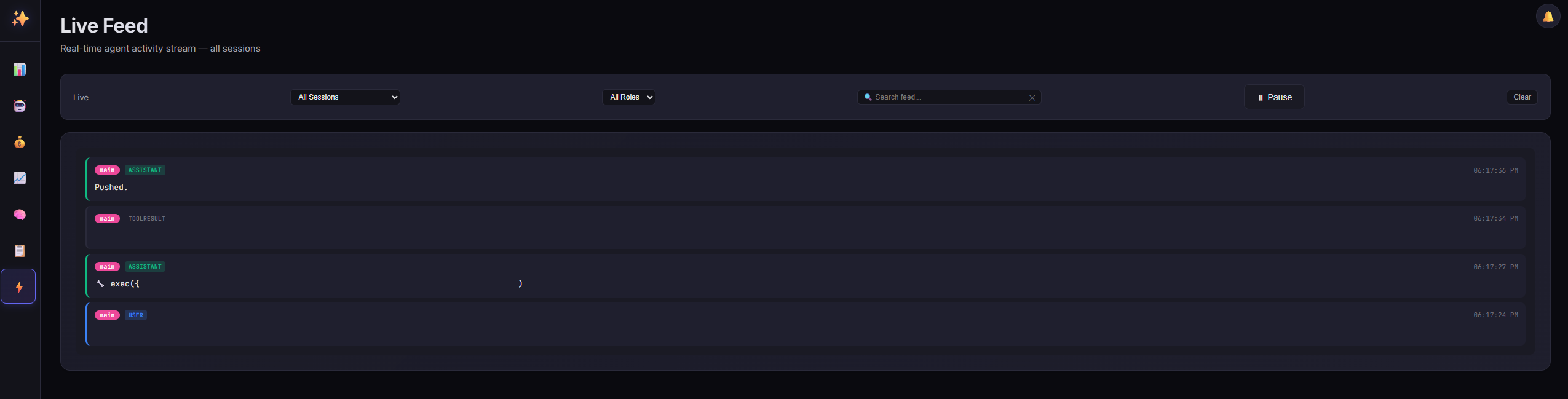Click the main tag on the first entry

(107, 170)
